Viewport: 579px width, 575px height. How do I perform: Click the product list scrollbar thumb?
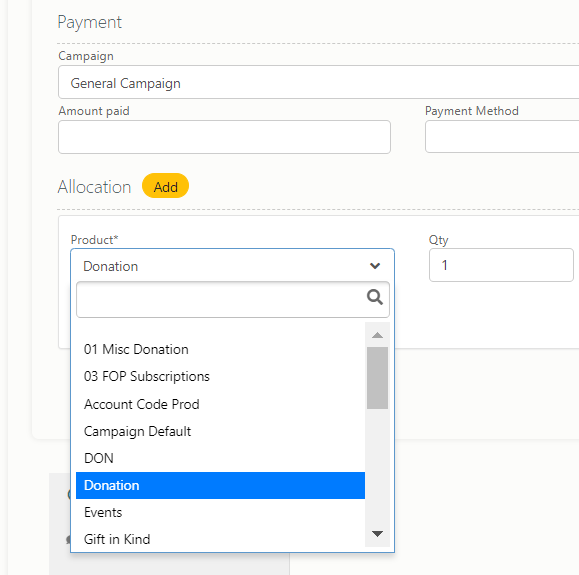pos(377,378)
